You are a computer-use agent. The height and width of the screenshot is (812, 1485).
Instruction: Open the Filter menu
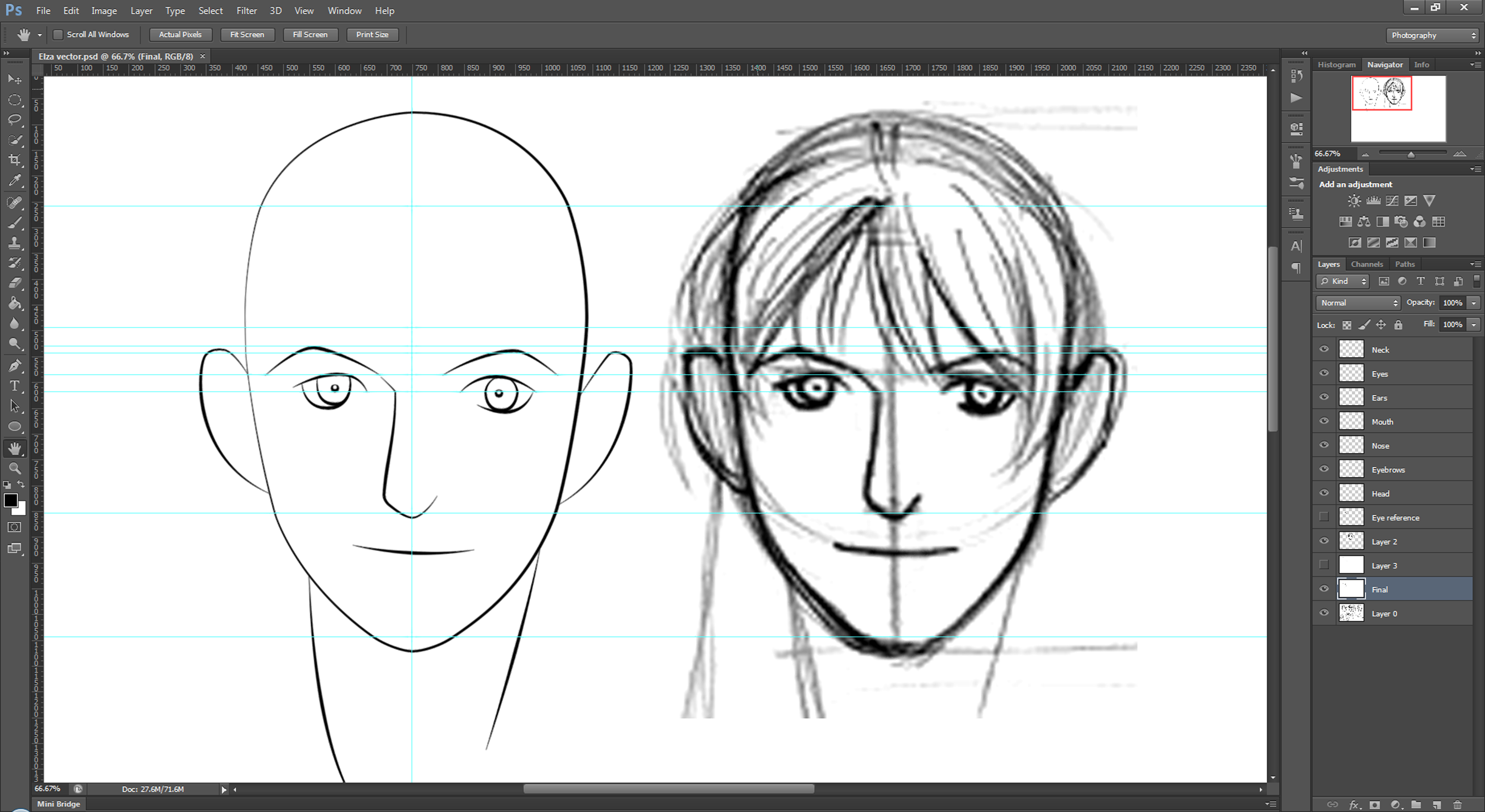246,11
